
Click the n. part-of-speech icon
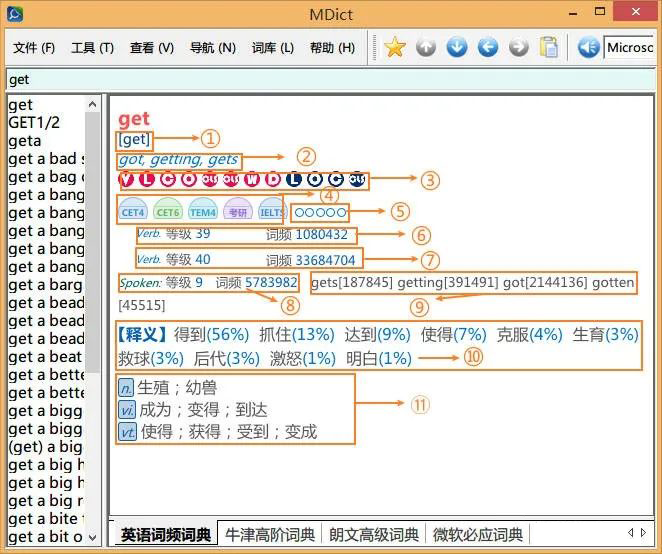point(126,388)
